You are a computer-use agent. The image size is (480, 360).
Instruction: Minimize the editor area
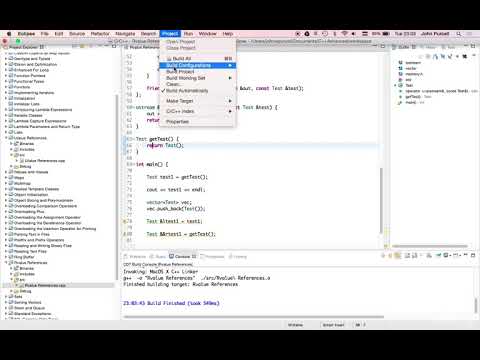coord(375,46)
